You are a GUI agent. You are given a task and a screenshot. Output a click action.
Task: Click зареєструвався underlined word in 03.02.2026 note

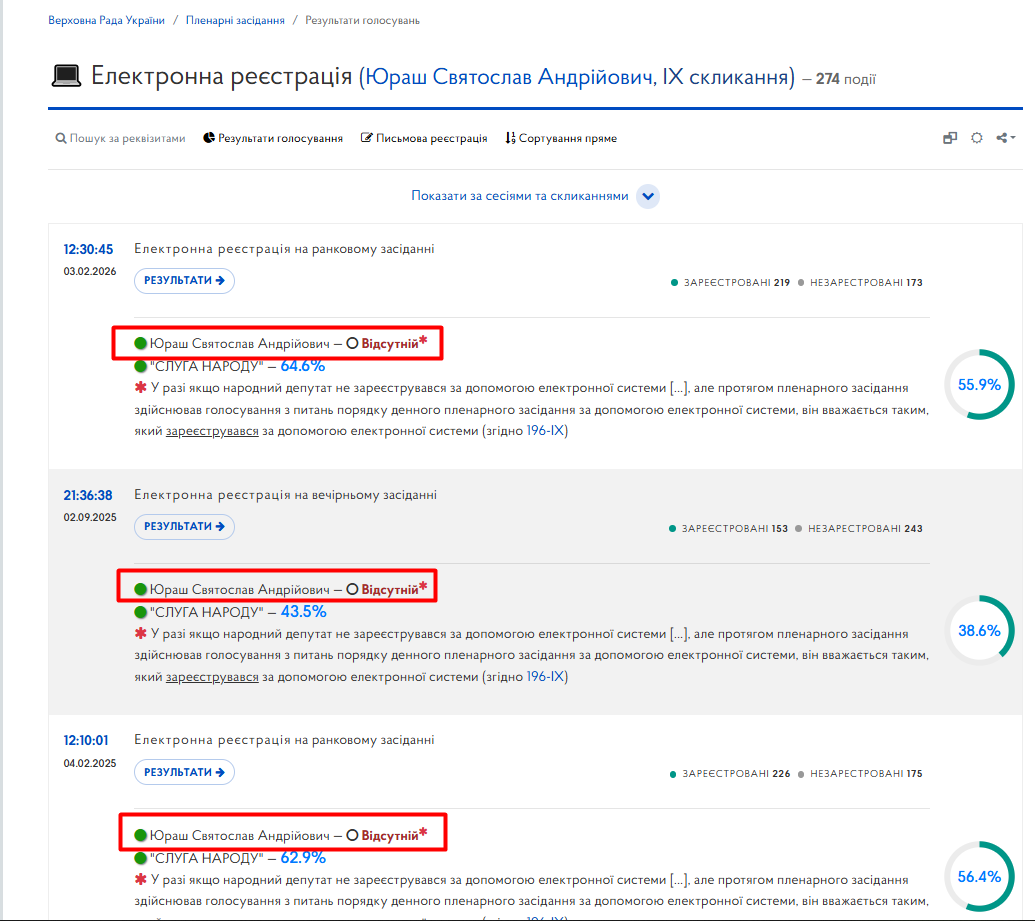tap(212, 431)
